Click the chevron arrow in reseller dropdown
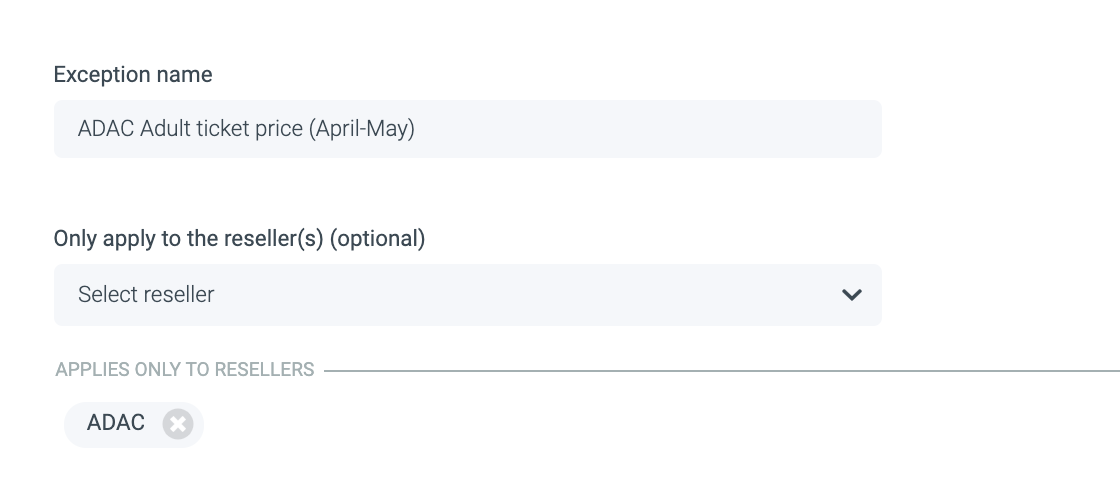Screen dimensions: 1120x500 click(x=851, y=295)
